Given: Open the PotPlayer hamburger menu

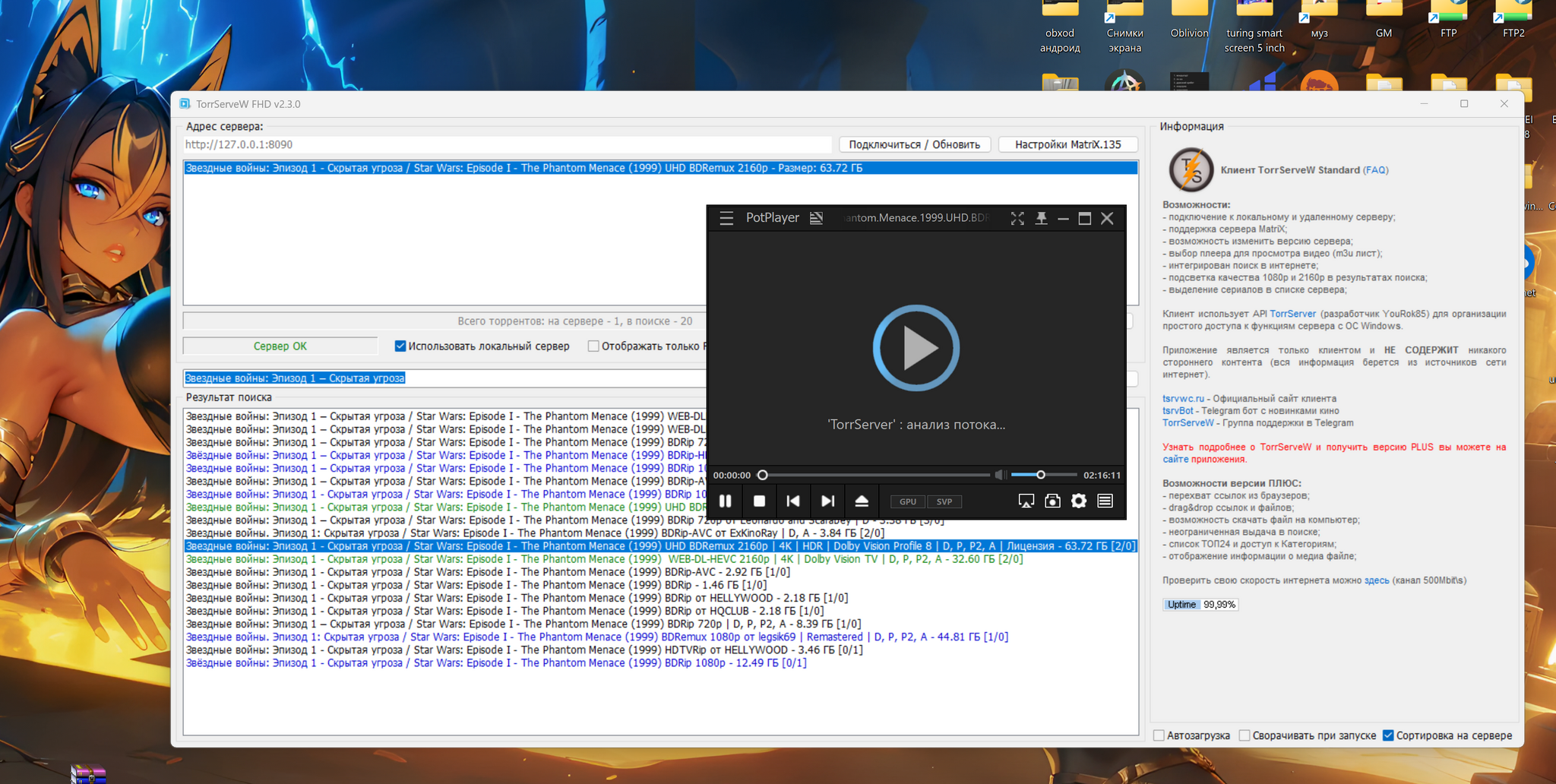Looking at the screenshot, I should 726,218.
